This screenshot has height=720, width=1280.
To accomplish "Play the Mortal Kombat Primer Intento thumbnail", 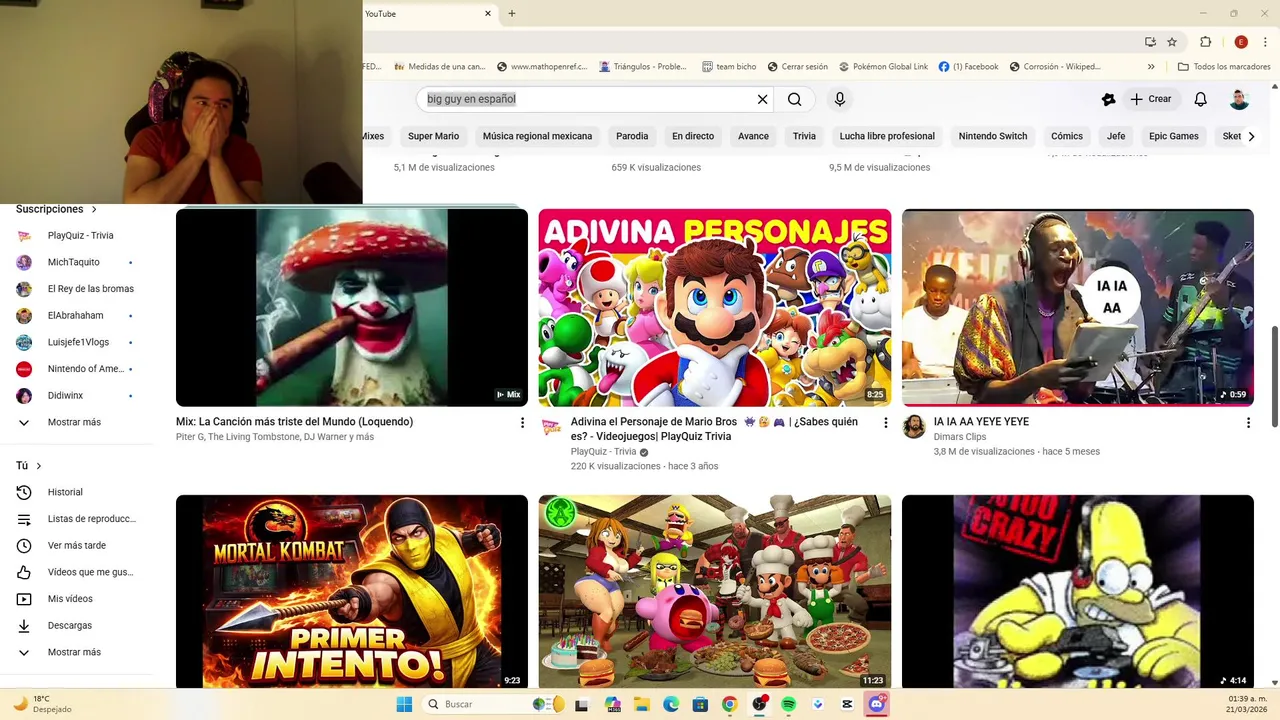I will pyautogui.click(x=352, y=591).
